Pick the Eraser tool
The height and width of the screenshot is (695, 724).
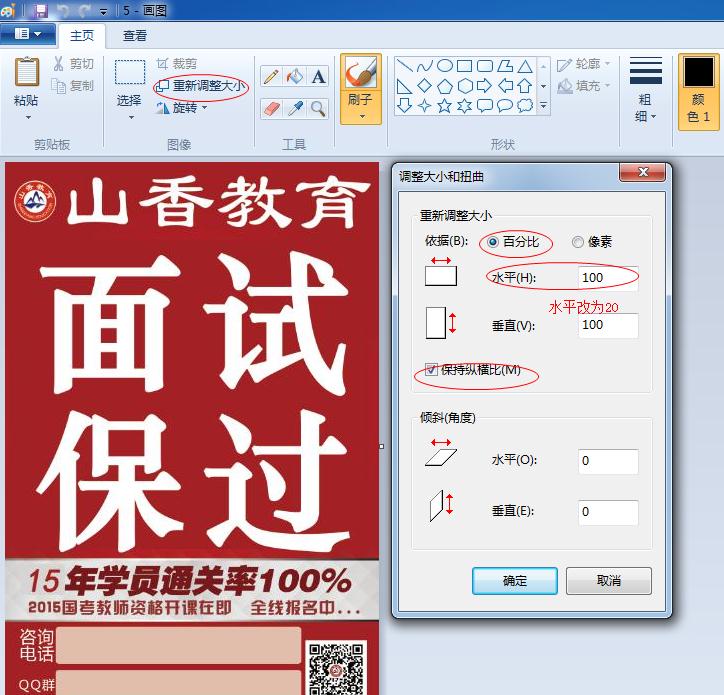(272, 109)
